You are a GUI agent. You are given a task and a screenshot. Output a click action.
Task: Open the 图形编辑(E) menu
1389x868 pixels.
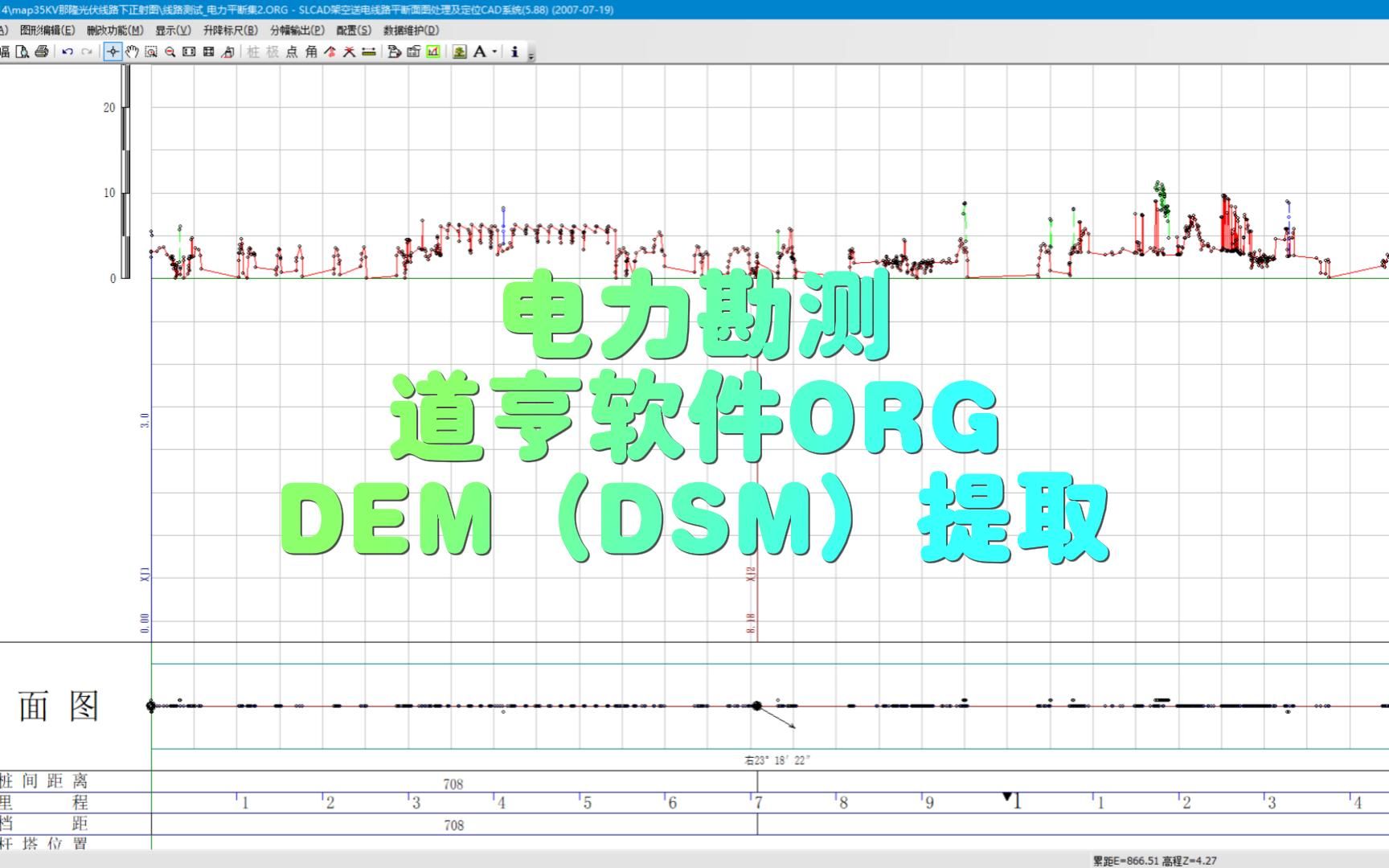[x=47, y=31]
